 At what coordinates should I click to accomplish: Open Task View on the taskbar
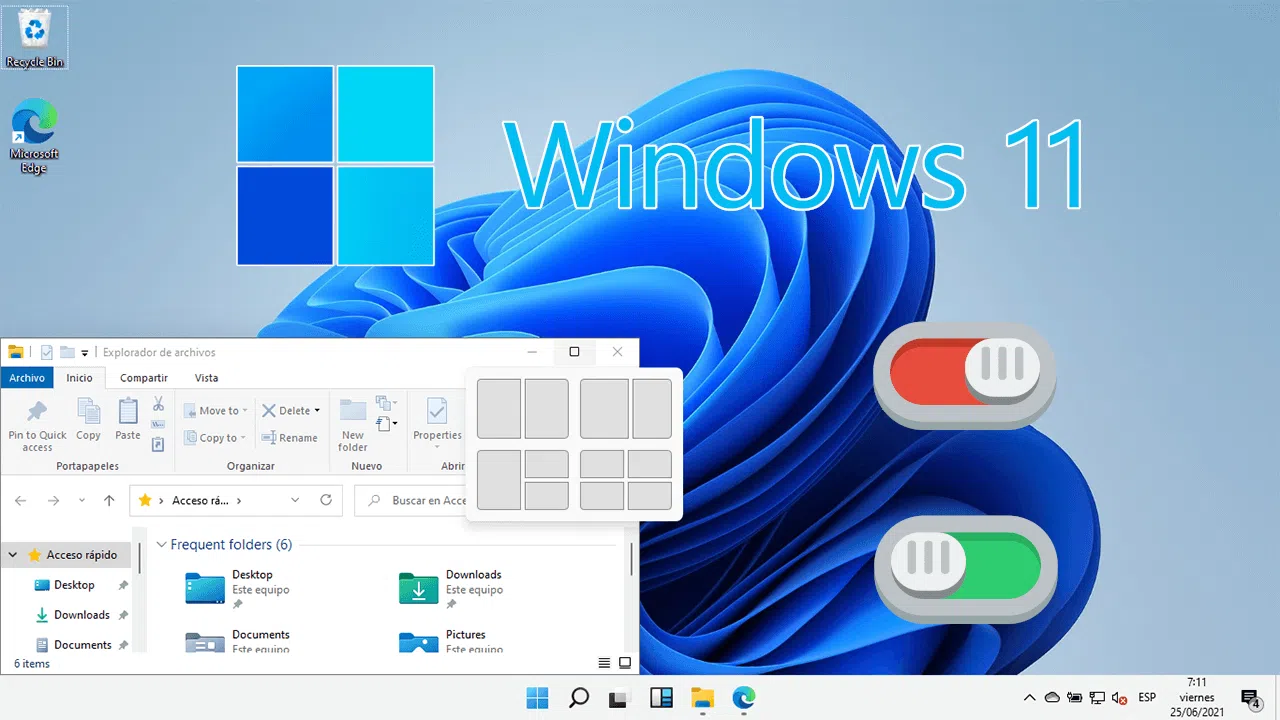[x=619, y=698]
